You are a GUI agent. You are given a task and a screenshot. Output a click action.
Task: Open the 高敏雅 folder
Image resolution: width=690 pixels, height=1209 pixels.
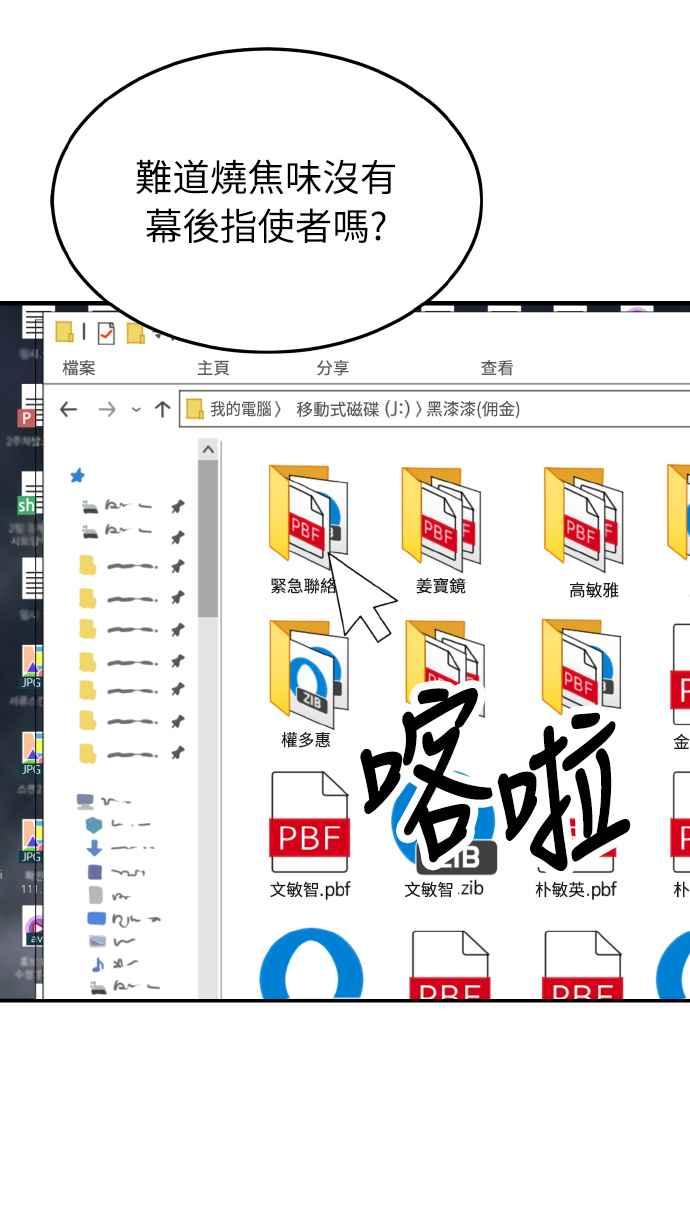tap(584, 518)
